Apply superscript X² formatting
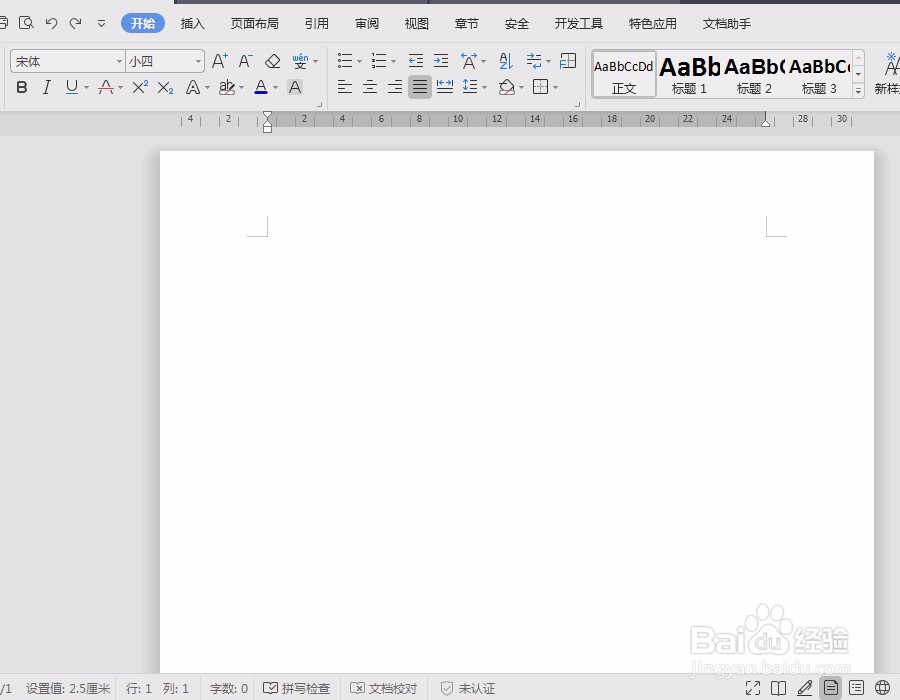The height and width of the screenshot is (700, 900). point(140,87)
